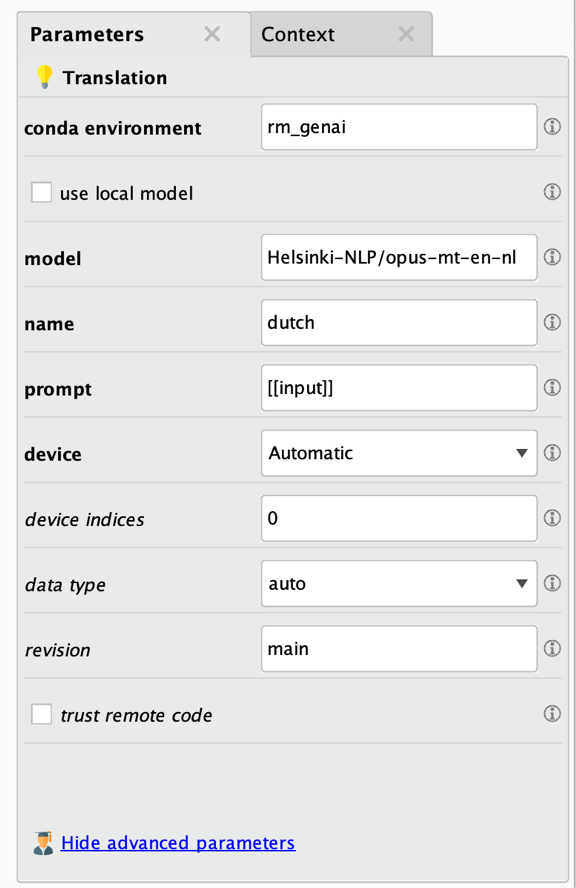This screenshot has width=576, height=888.
Task: Click the advanced parameters worker icon
Action: [43, 842]
